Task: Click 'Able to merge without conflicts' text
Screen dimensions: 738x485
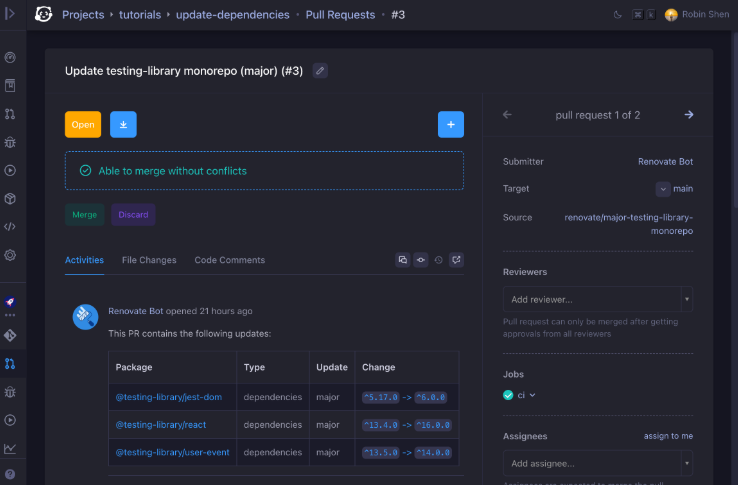Action: click(172, 171)
